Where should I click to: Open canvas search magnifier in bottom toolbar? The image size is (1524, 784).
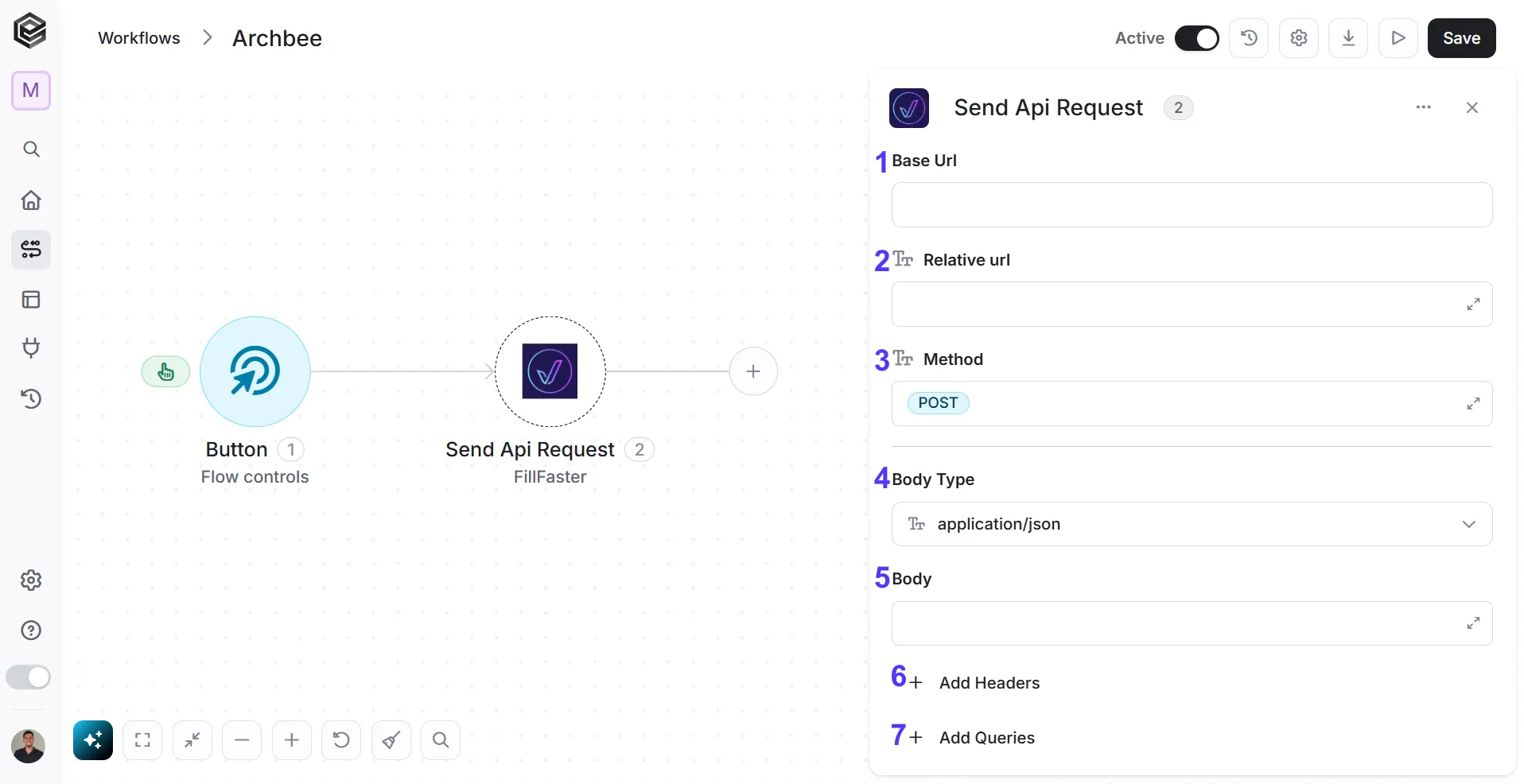coord(441,740)
